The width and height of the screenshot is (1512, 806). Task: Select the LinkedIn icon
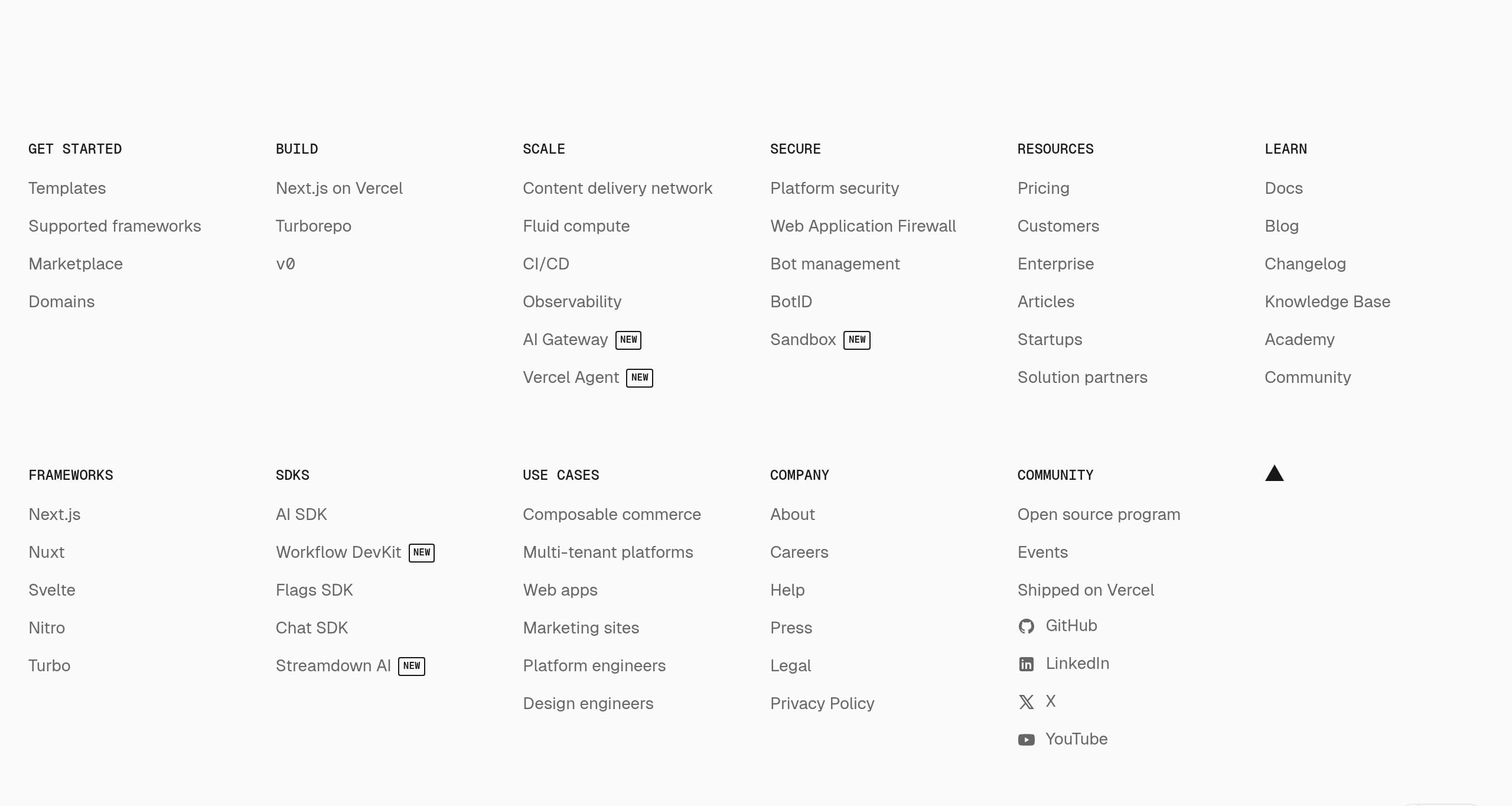point(1027,664)
